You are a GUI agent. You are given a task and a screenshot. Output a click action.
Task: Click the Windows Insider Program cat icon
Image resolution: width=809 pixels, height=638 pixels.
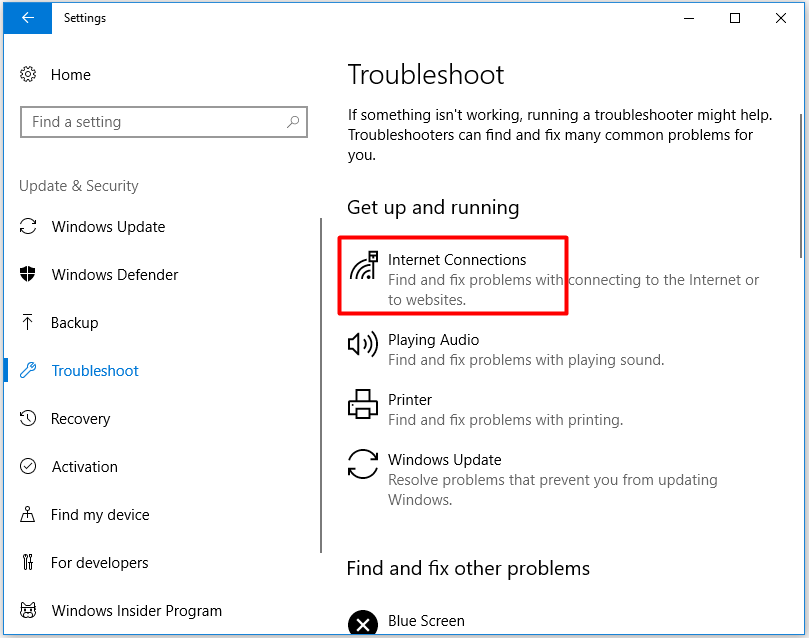pyautogui.click(x=28, y=611)
